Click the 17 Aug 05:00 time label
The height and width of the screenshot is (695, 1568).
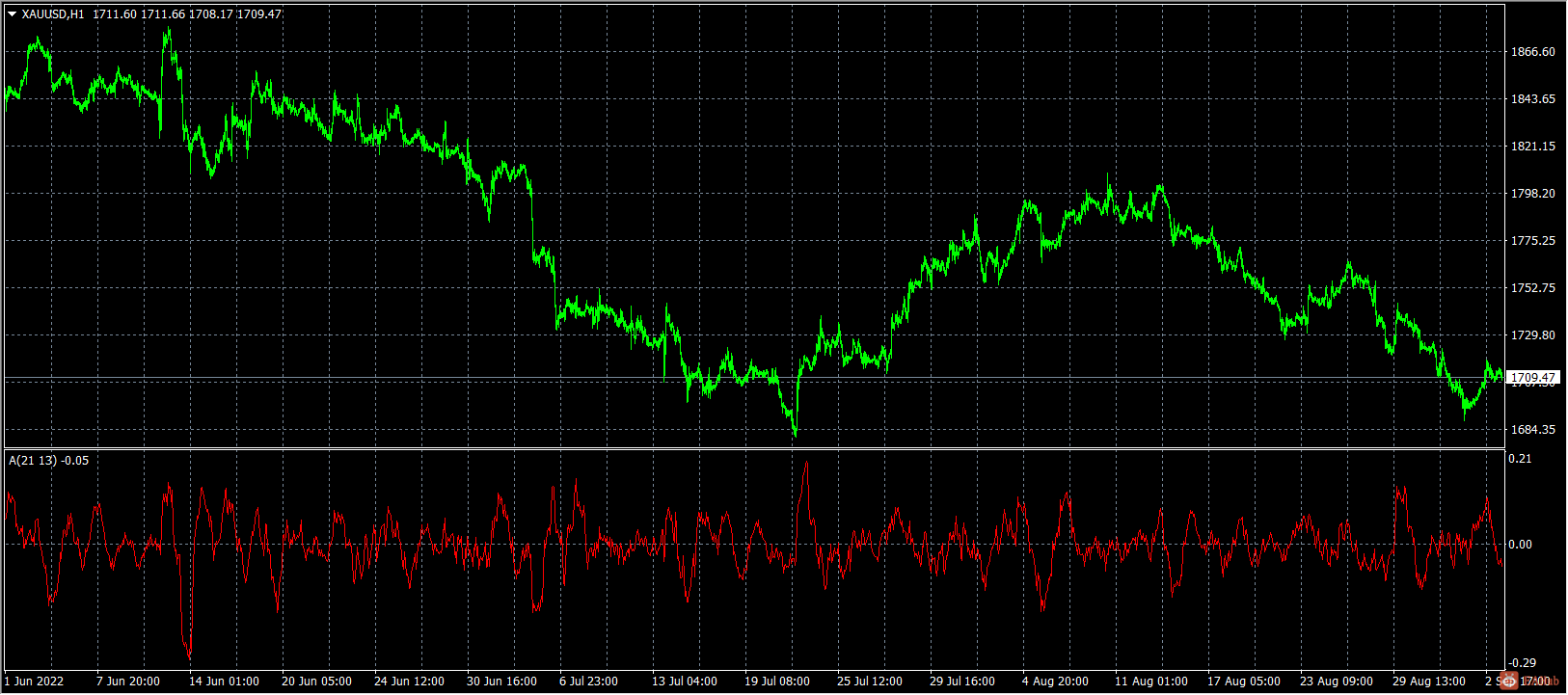[x=1244, y=682]
